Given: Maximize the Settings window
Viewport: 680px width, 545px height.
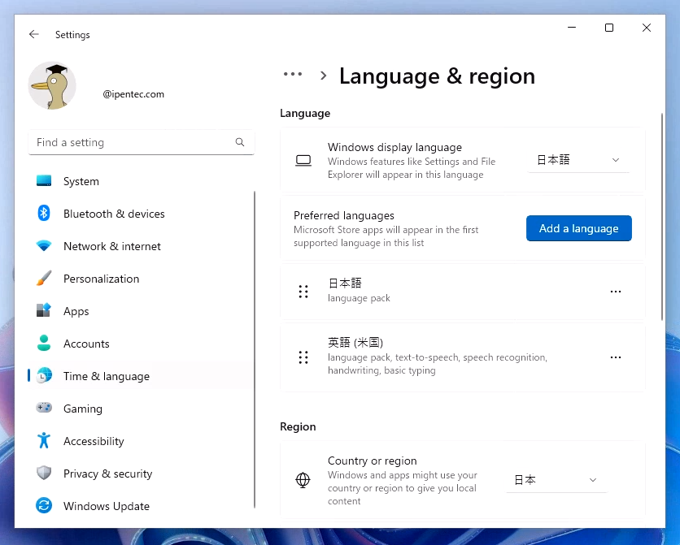Looking at the screenshot, I should [609, 28].
